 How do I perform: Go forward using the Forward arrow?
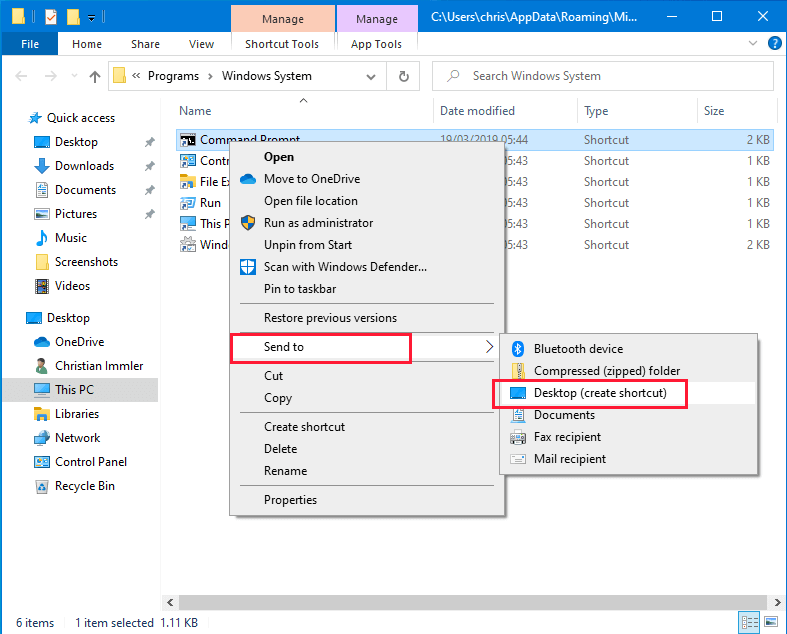point(51,76)
